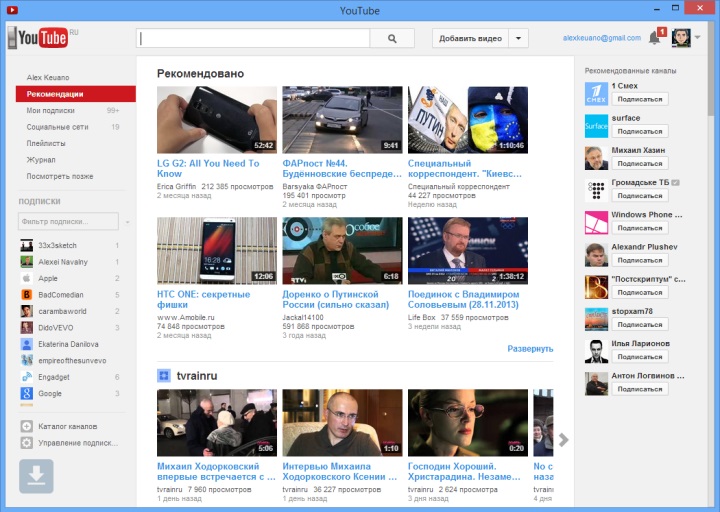Click the download arrow icon
This screenshot has width=720, height=512.
click(36, 477)
